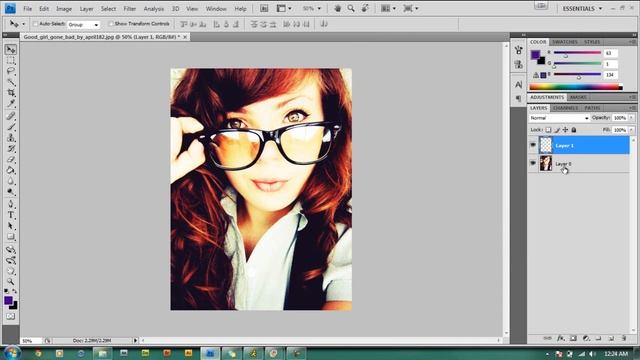Expand the Fill slider arrow

point(631,130)
